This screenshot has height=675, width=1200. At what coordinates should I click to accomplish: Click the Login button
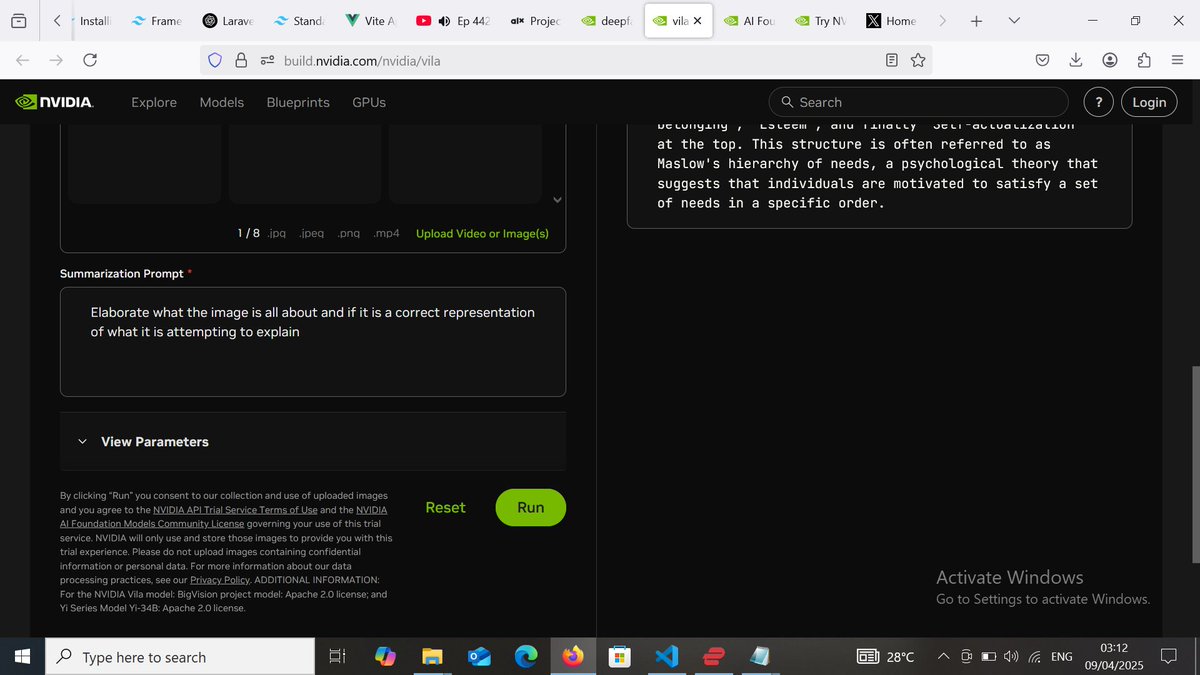[x=1149, y=102]
